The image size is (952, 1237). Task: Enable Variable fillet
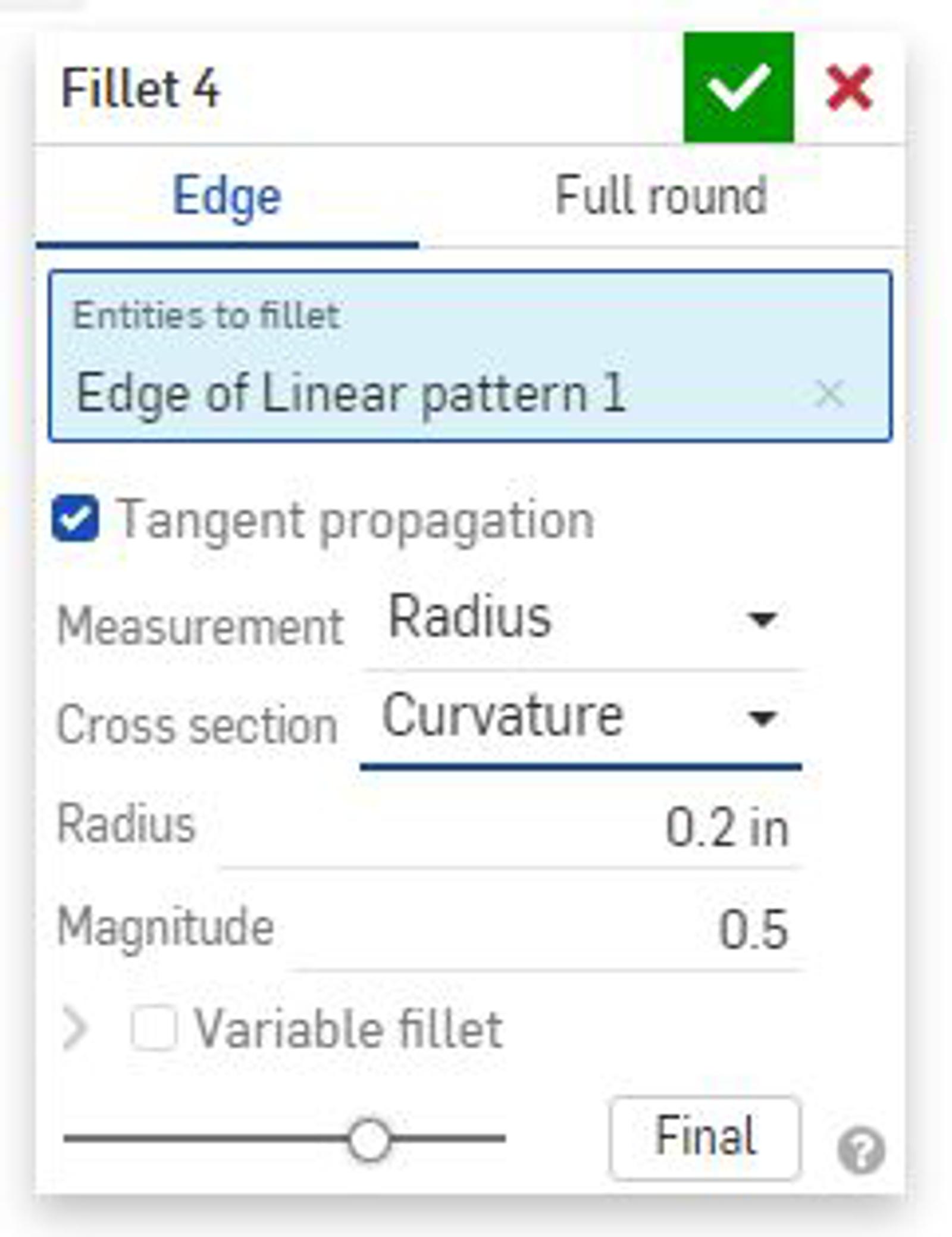[x=154, y=1026]
